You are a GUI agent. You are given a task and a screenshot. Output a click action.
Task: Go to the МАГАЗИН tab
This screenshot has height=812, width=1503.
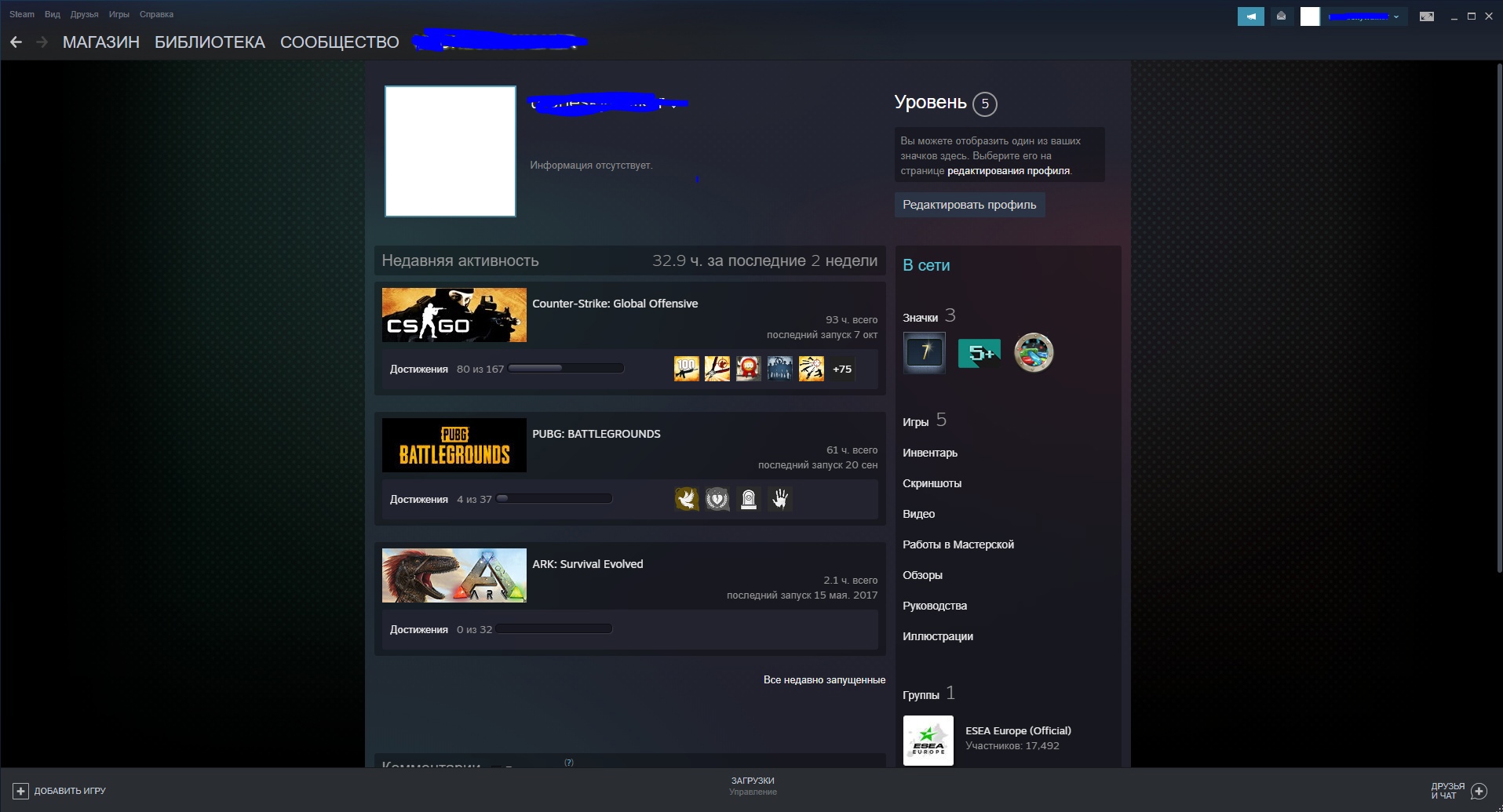(101, 42)
